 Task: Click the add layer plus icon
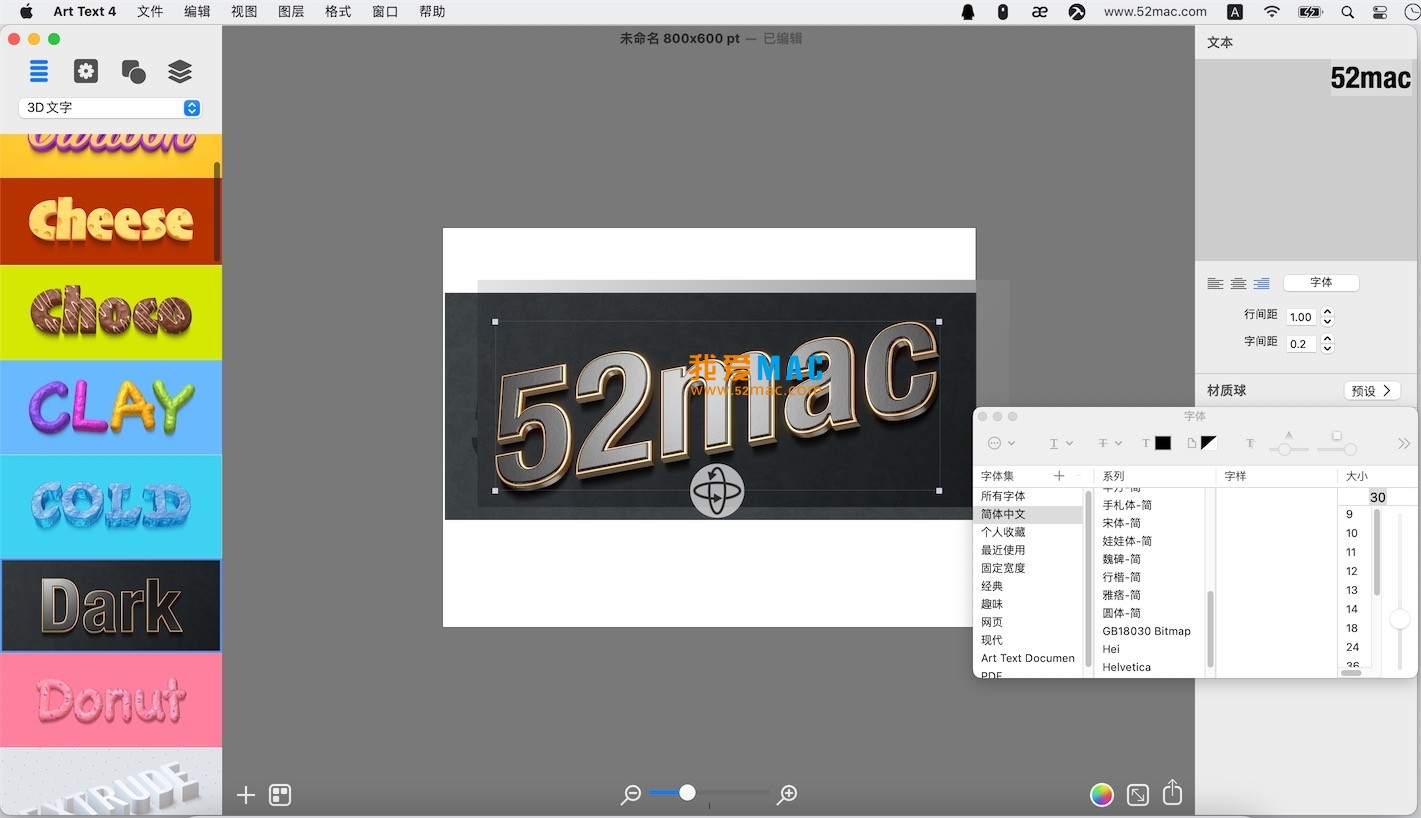pyautogui.click(x=246, y=795)
